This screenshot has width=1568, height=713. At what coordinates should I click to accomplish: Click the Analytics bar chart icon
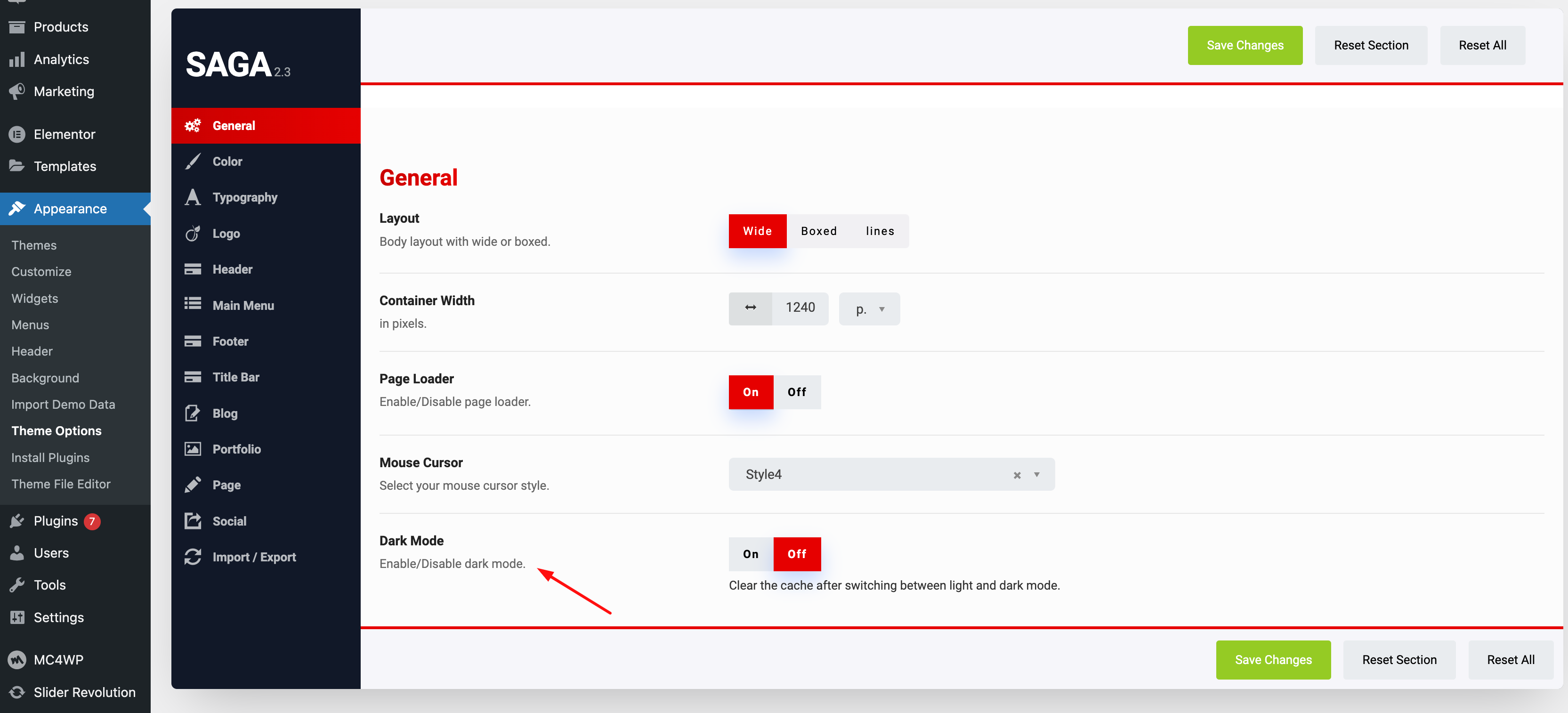(x=17, y=59)
